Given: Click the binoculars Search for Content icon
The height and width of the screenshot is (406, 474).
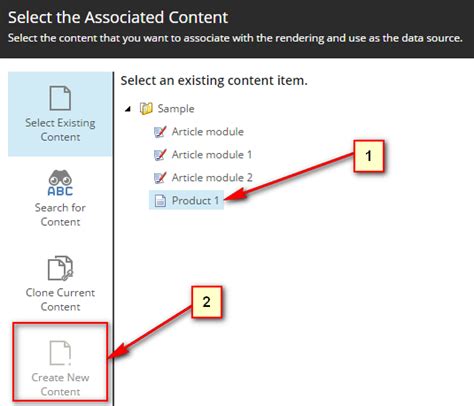Looking at the screenshot, I should pyautogui.click(x=60, y=183).
